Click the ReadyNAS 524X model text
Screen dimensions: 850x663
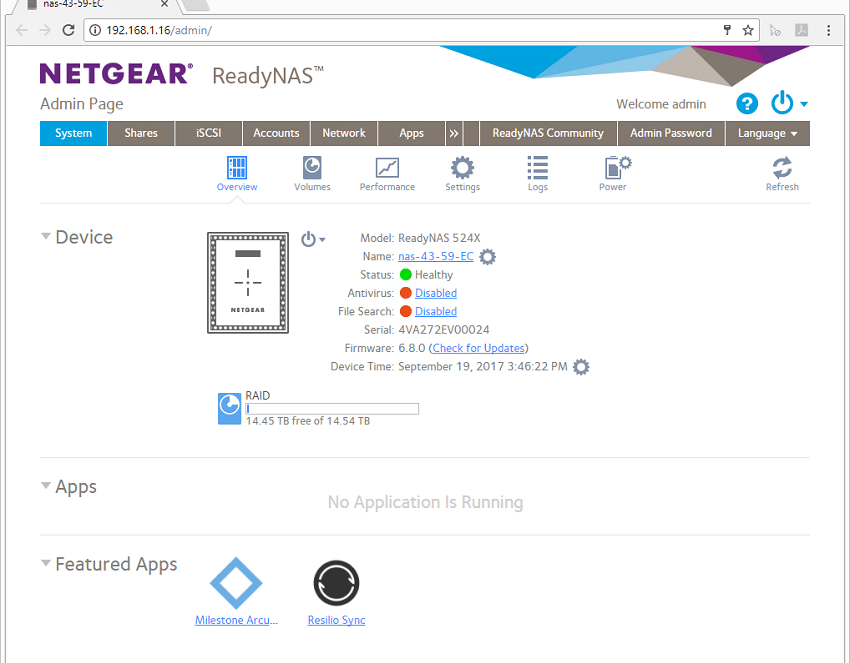pos(439,238)
